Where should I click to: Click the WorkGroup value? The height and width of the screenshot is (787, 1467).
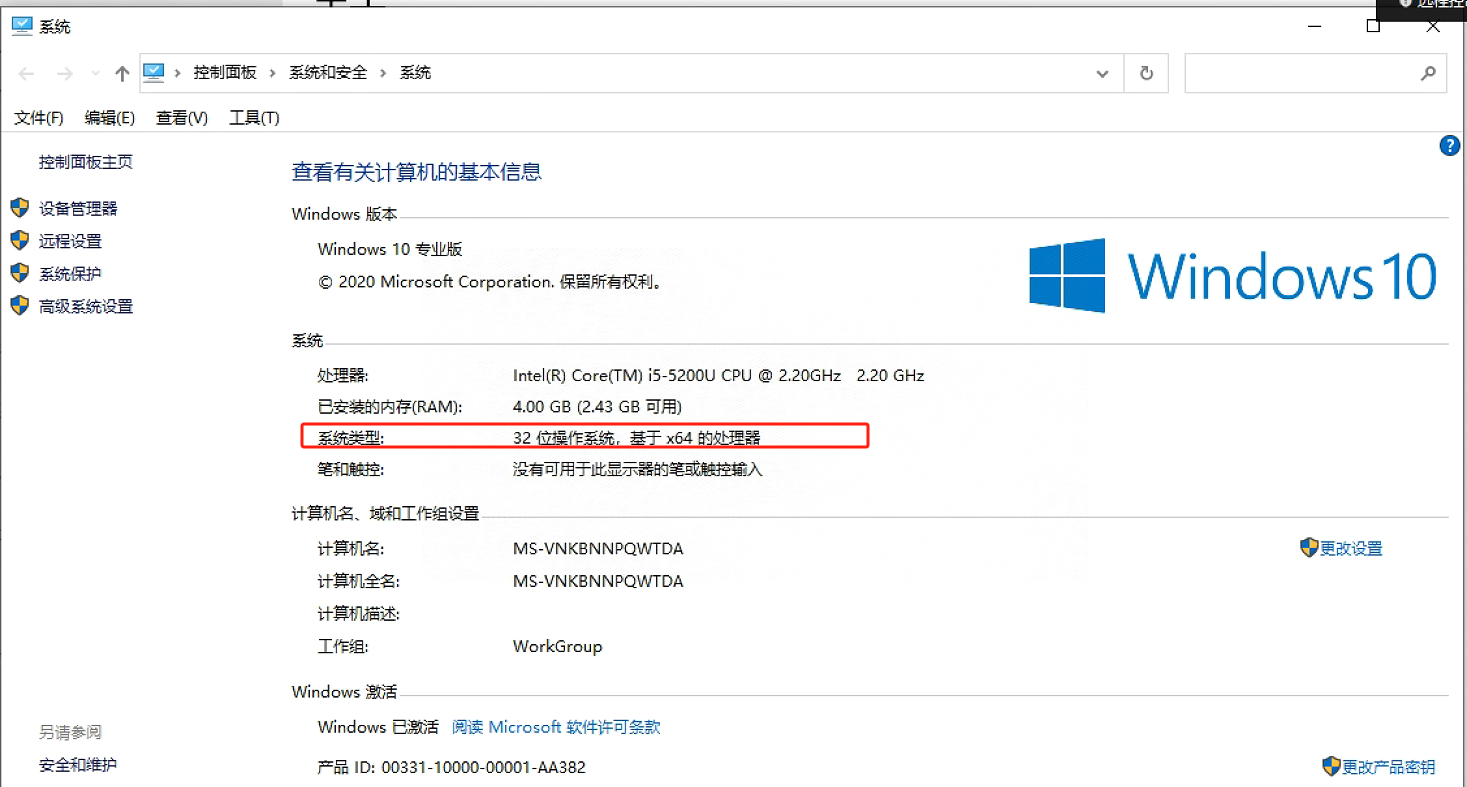coord(557,646)
